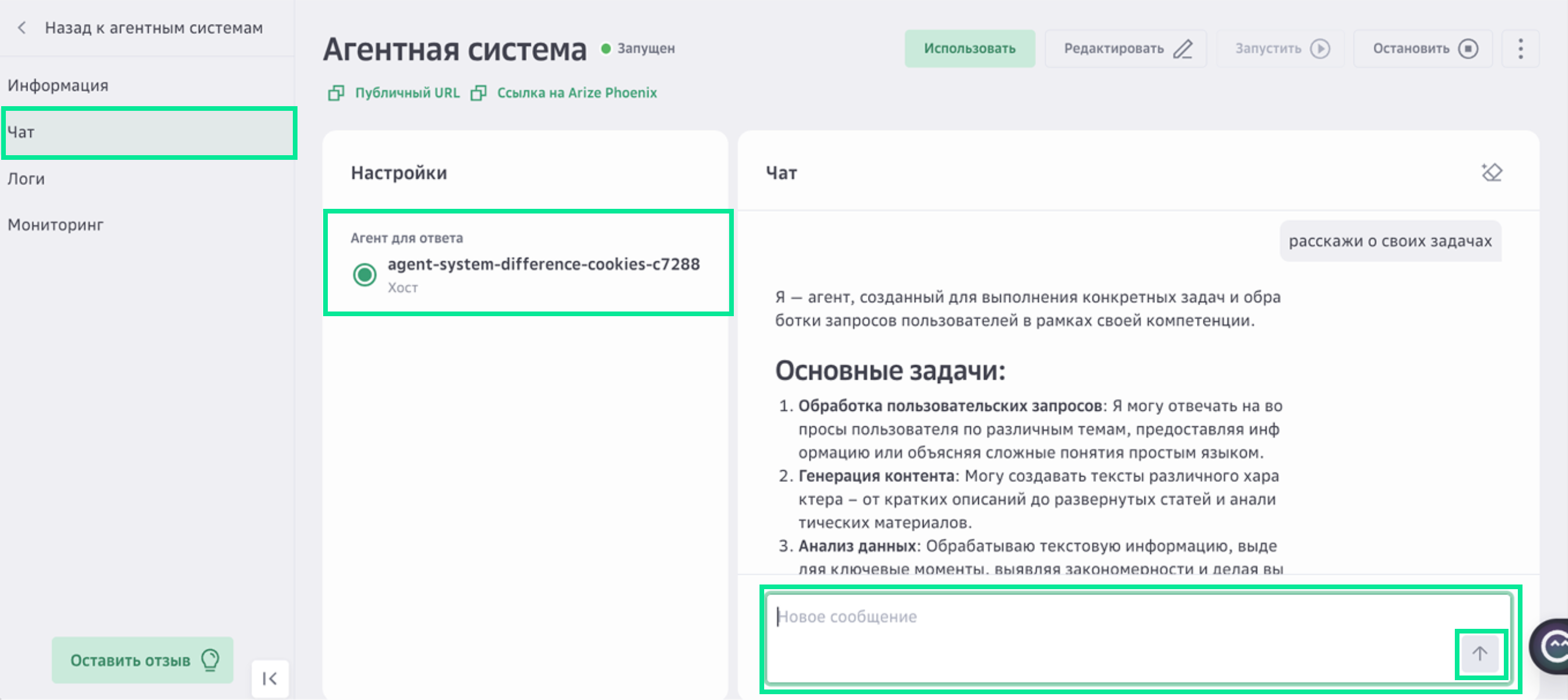
Task: Open the Информация section
Action: [58, 85]
